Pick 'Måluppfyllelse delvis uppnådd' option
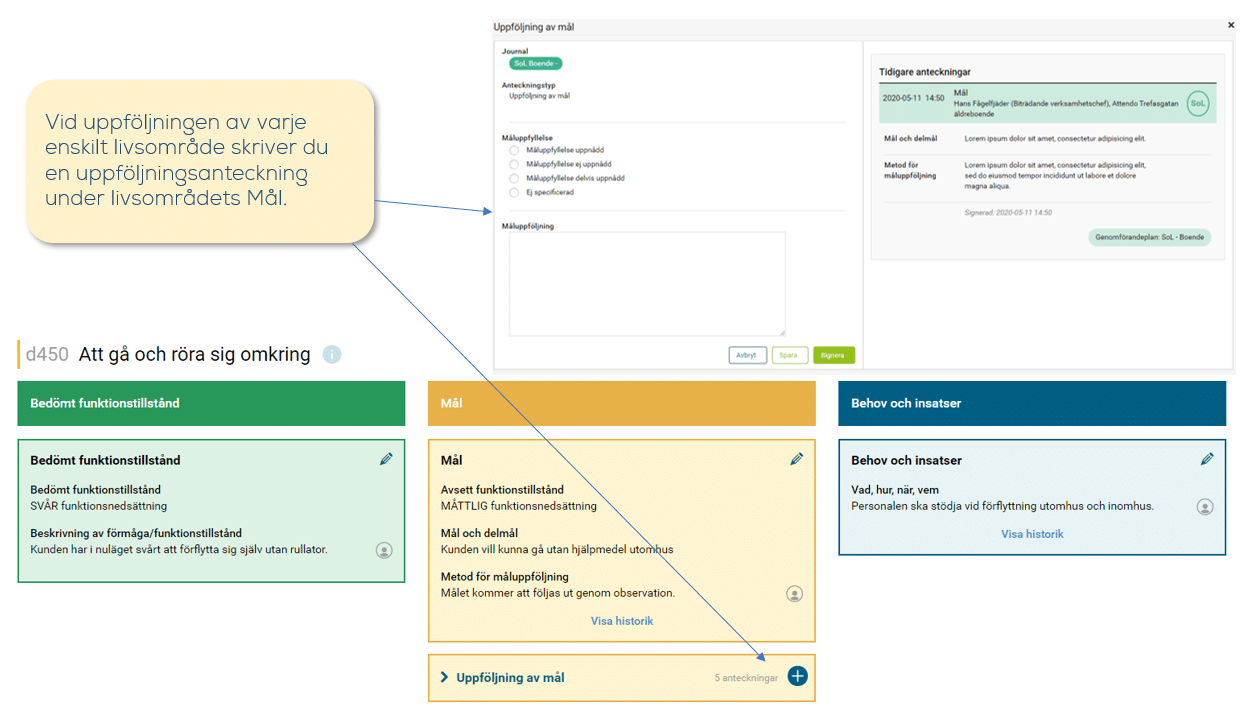Viewport: 1246px width, 707px height. coord(514,178)
